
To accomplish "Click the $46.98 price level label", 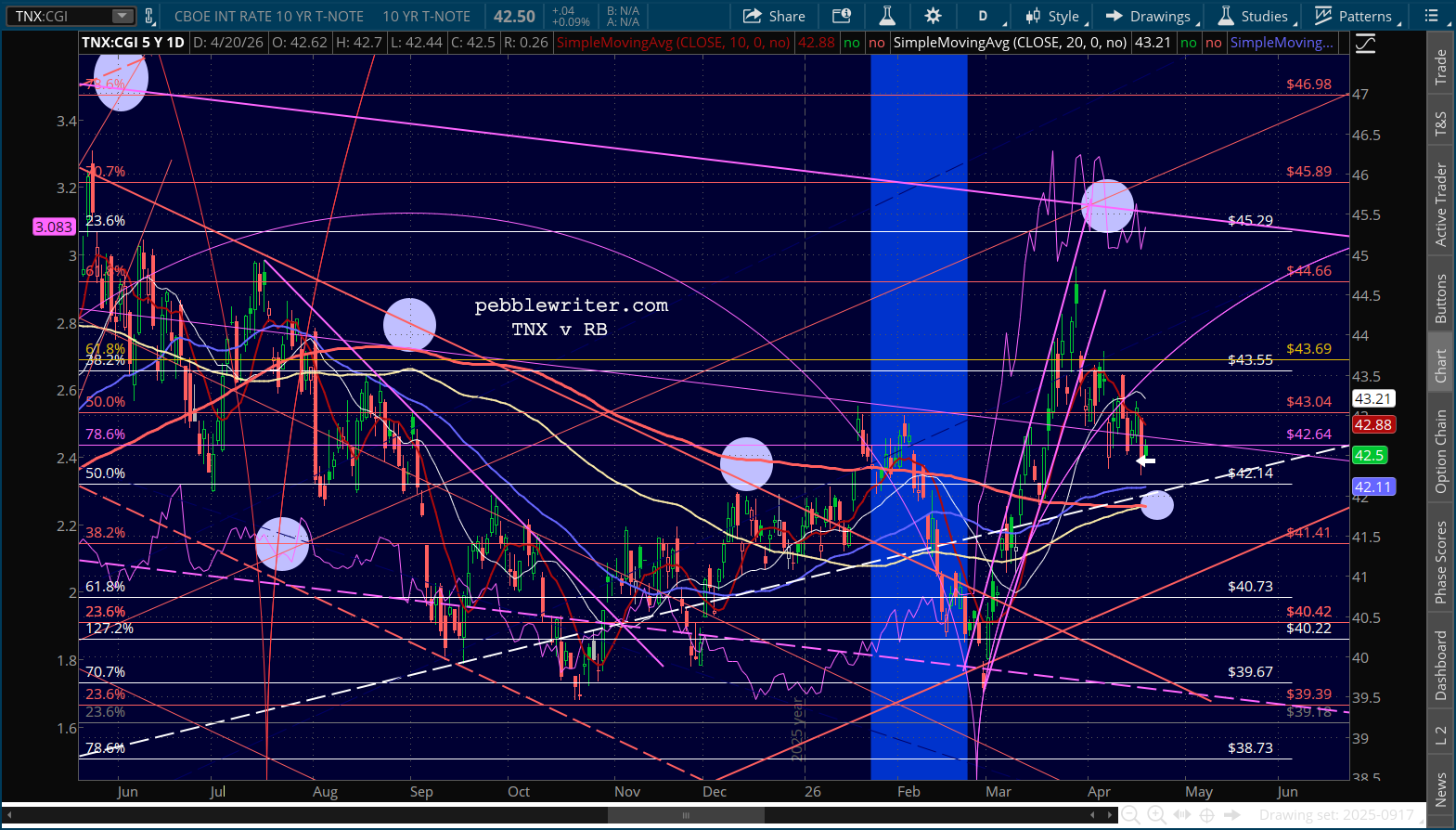I will (x=1308, y=84).
